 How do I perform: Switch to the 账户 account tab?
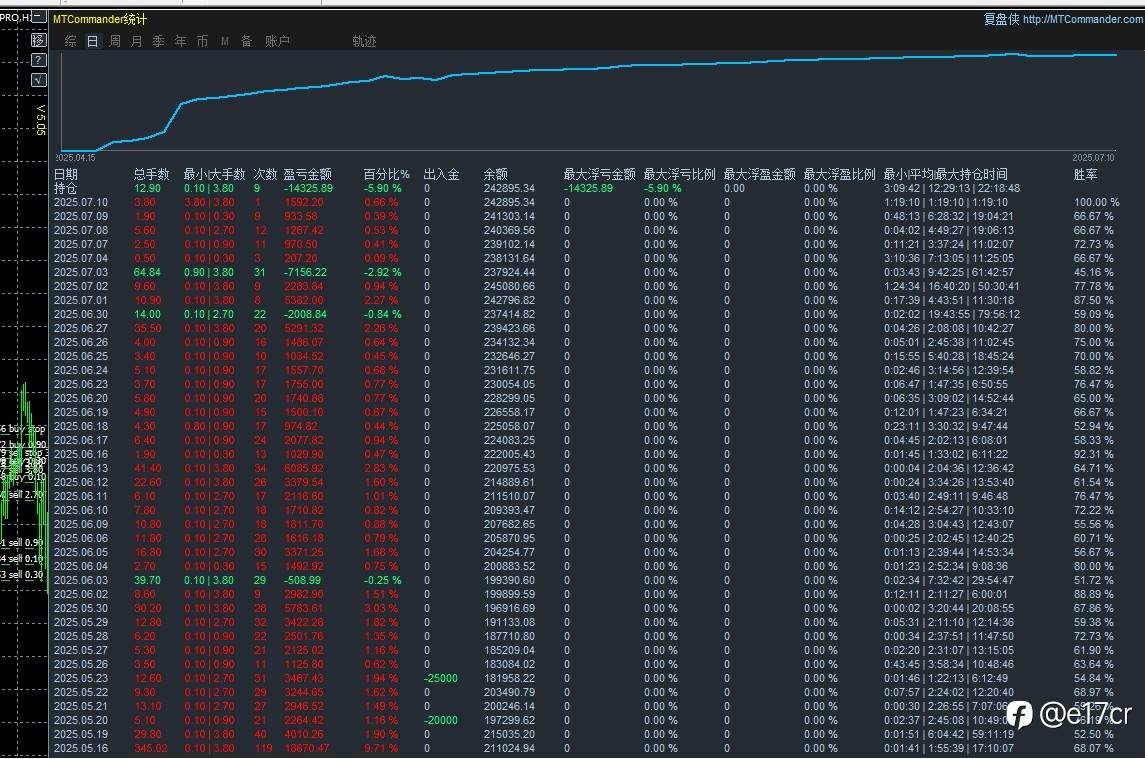[277, 42]
